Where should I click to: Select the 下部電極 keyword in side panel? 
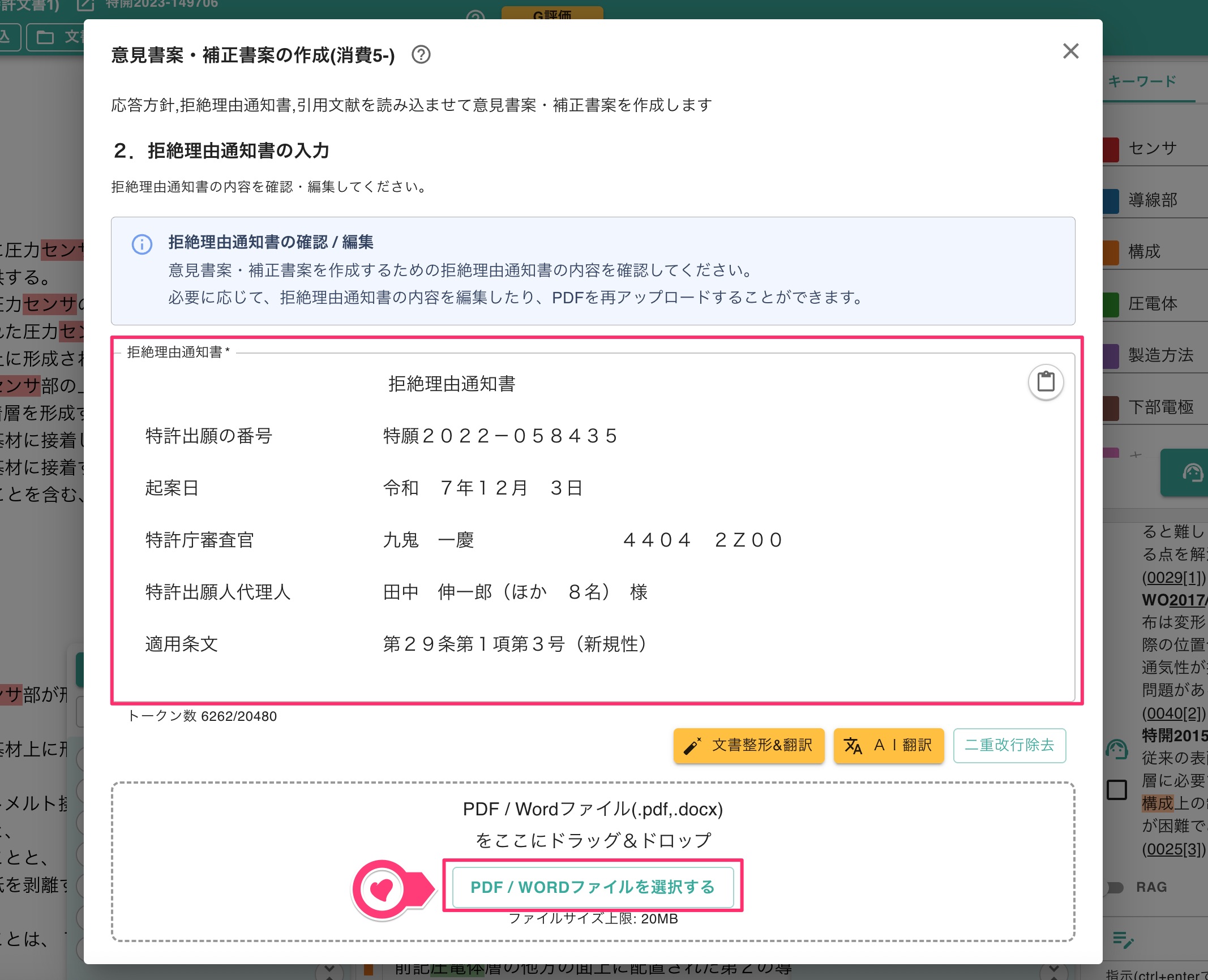coord(1160,407)
